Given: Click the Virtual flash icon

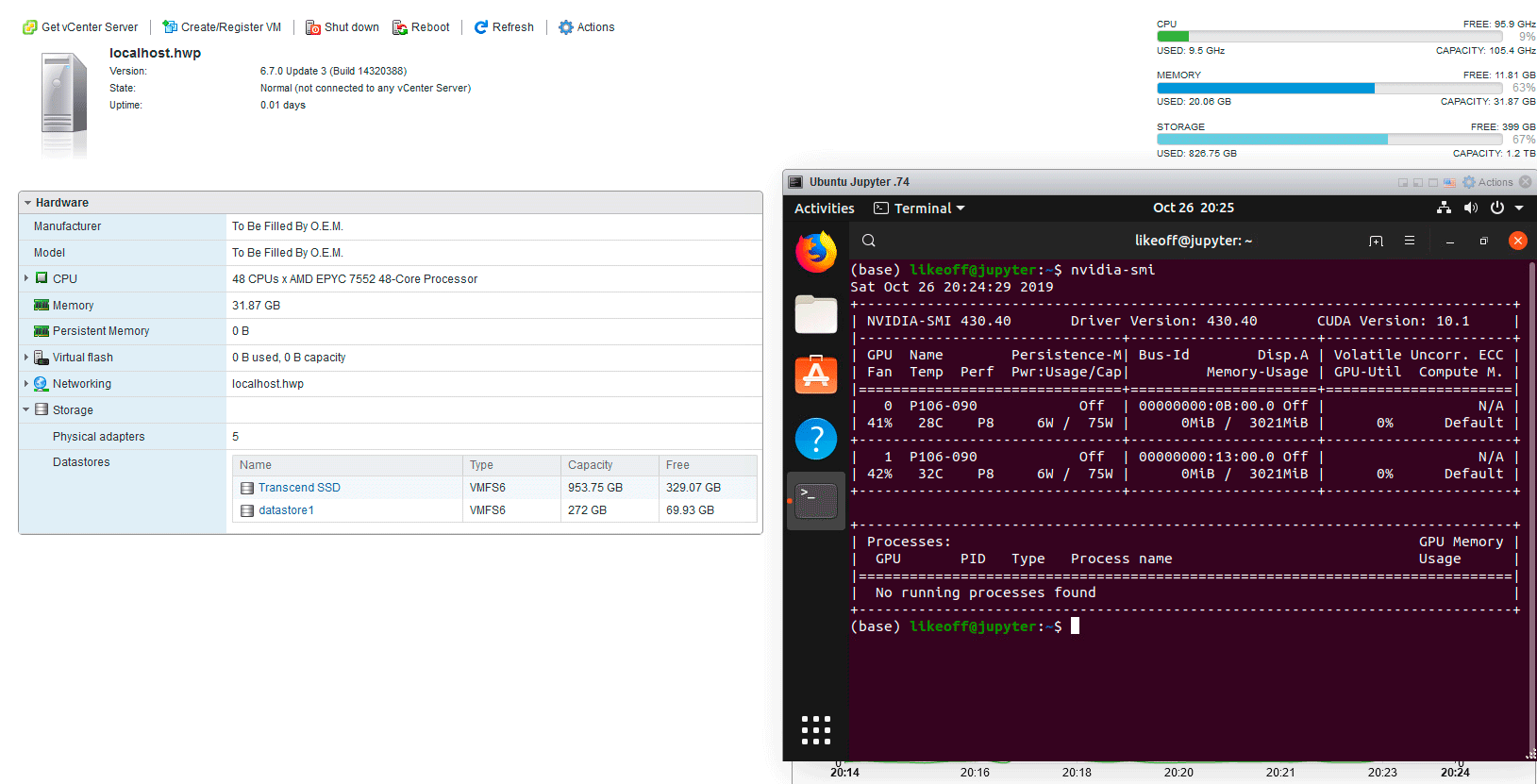Looking at the screenshot, I should [x=42, y=358].
